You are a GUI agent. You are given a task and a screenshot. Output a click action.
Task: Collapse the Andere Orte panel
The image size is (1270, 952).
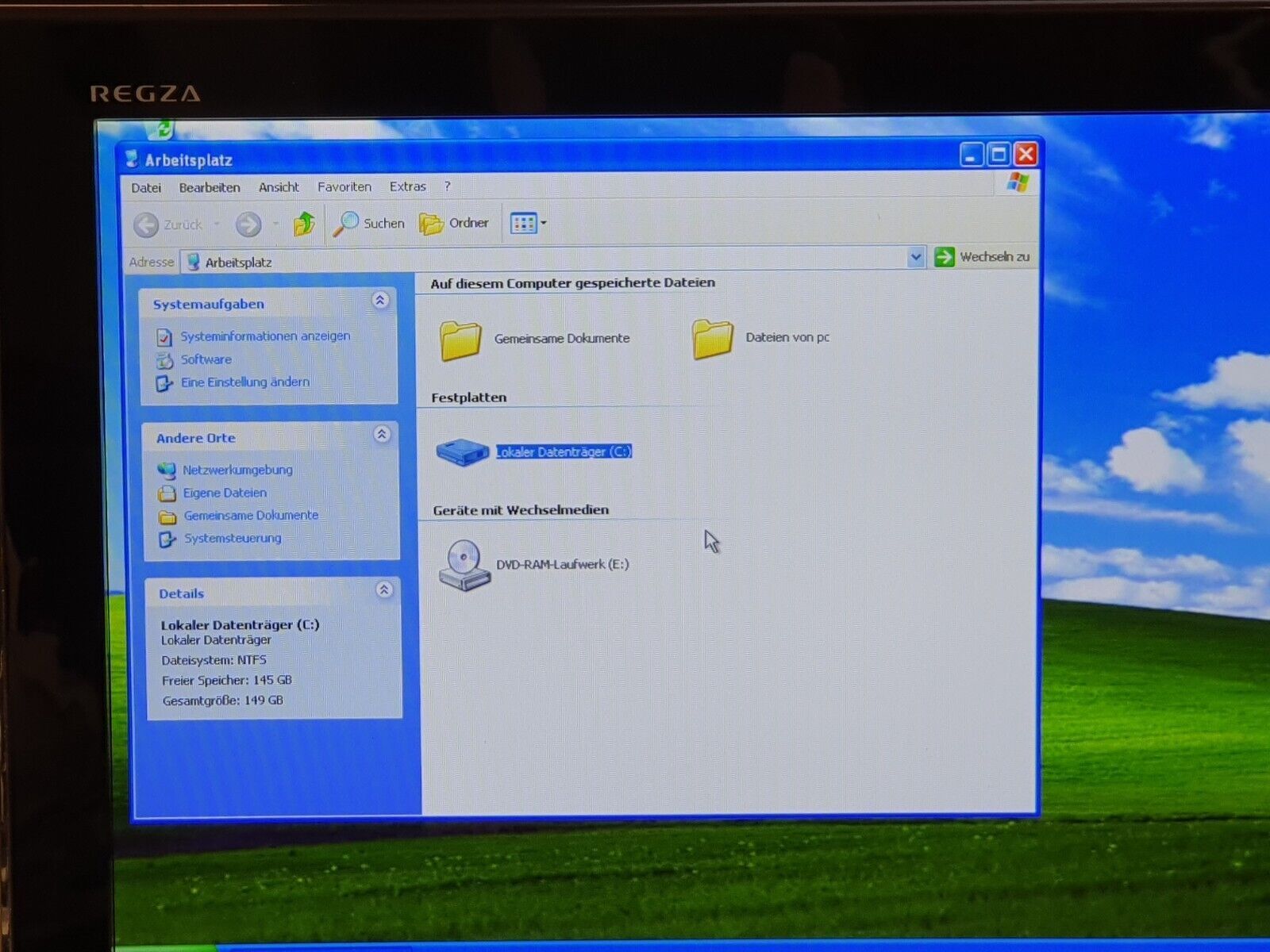[382, 435]
